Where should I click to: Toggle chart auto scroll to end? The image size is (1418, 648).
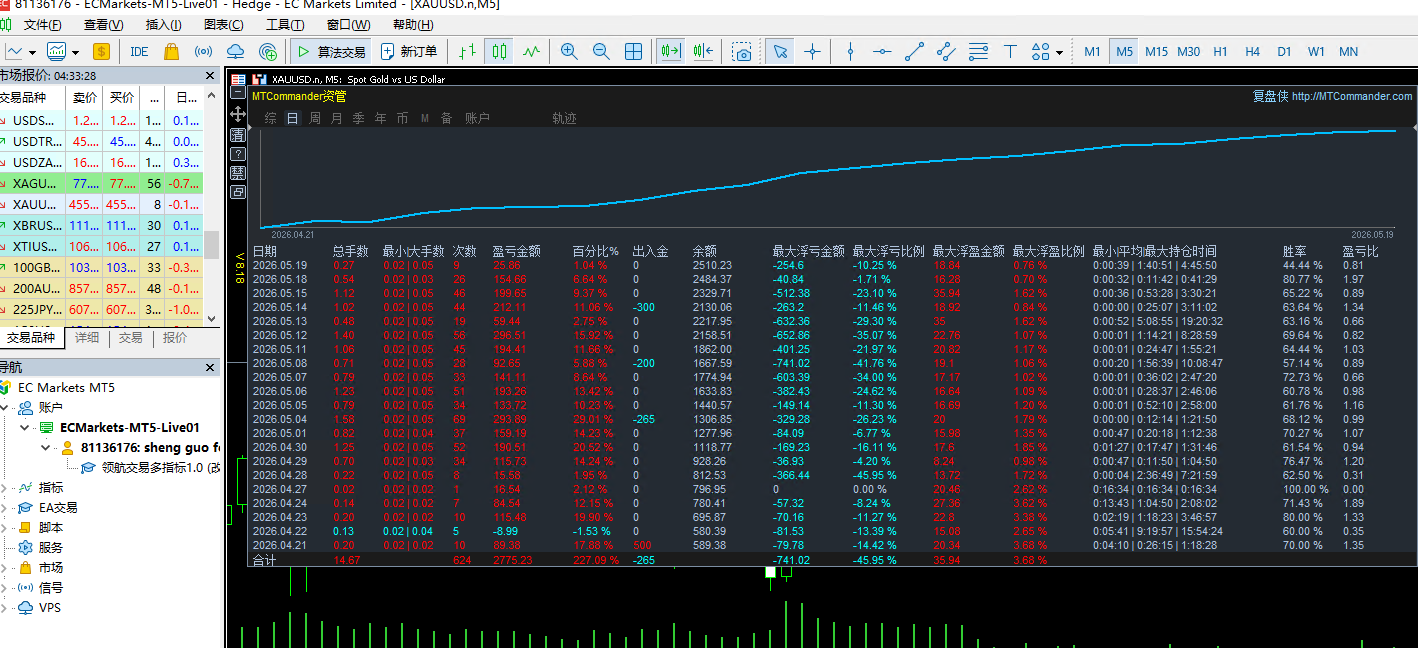[x=670, y=51]
